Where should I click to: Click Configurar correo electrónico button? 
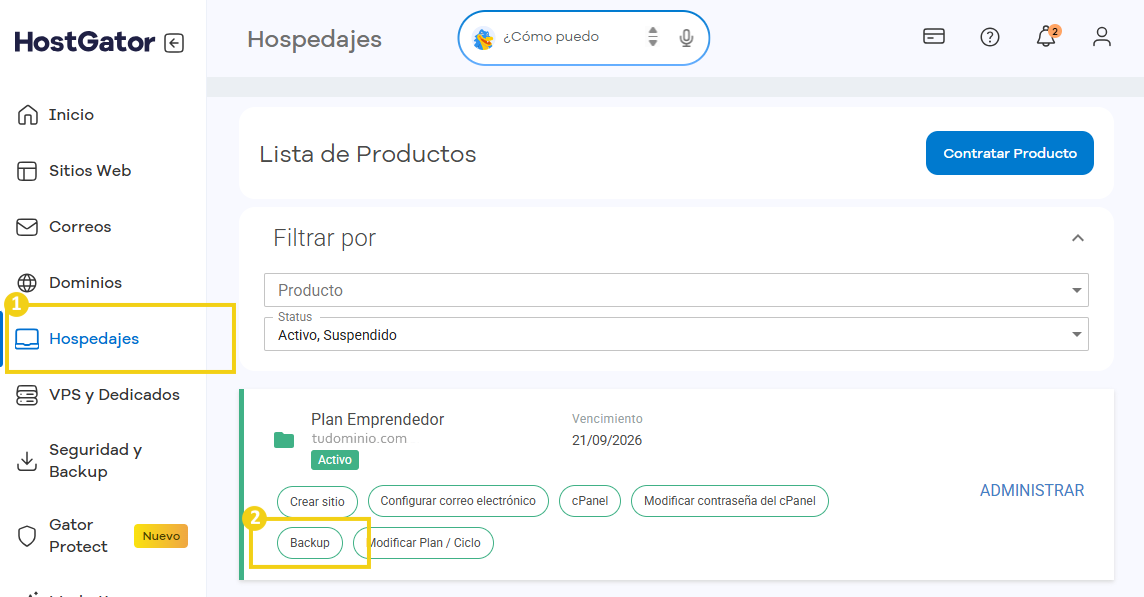tap(458, 501)
